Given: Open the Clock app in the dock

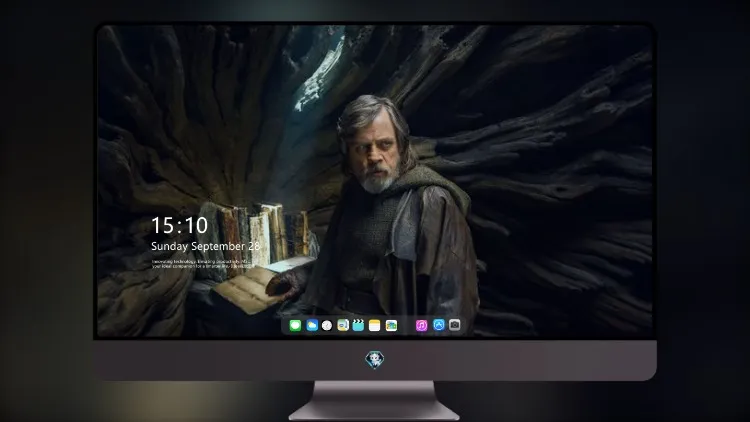Looking at the screenshot, I should [x=327, y=325].
